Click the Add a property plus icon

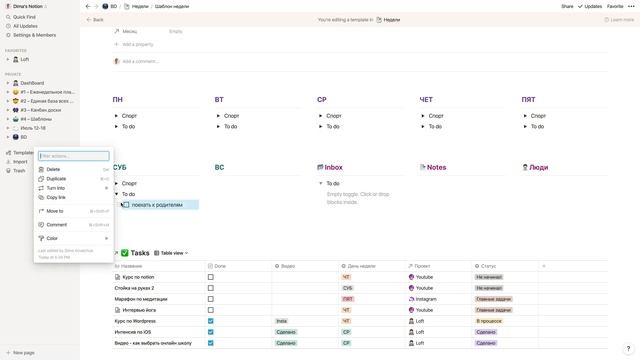click(x=116, y=44)
